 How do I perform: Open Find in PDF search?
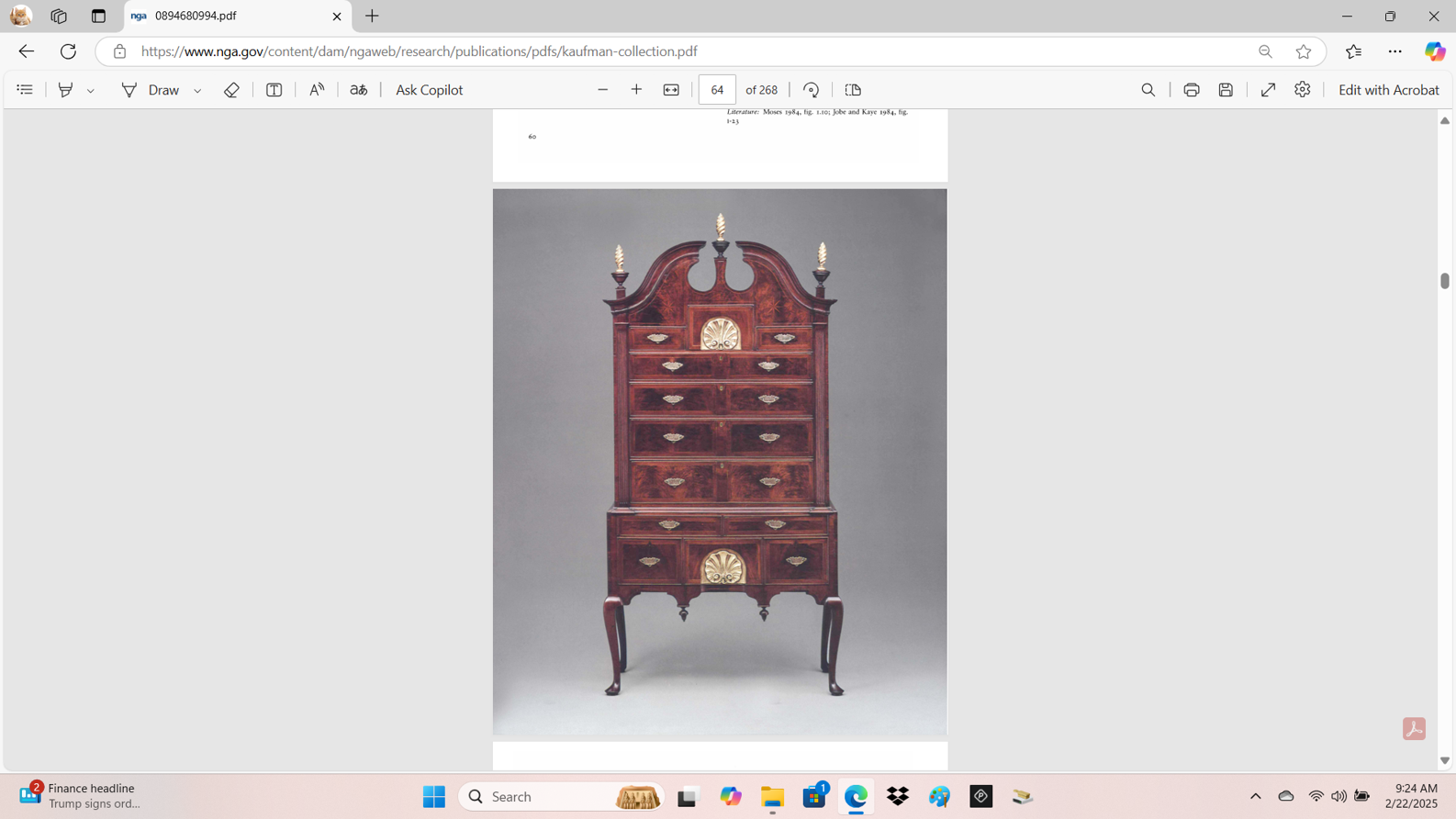tap(1148, 90)
